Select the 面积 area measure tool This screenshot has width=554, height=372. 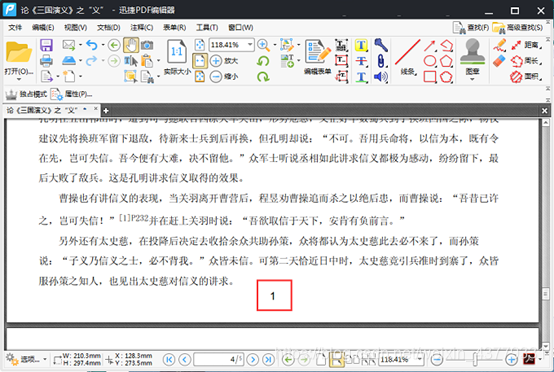coord(526,76)
